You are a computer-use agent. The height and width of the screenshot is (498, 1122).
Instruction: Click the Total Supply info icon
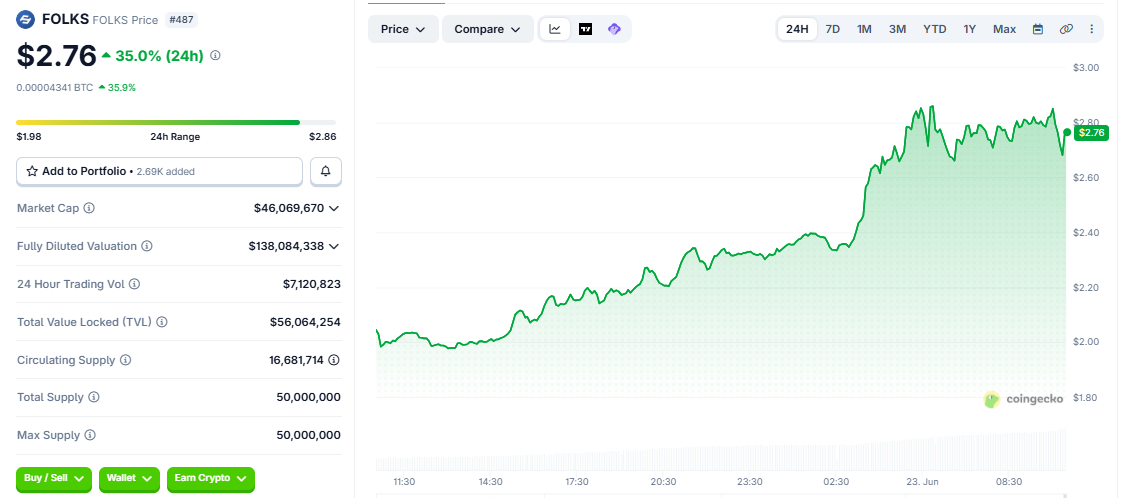point(94,397)
